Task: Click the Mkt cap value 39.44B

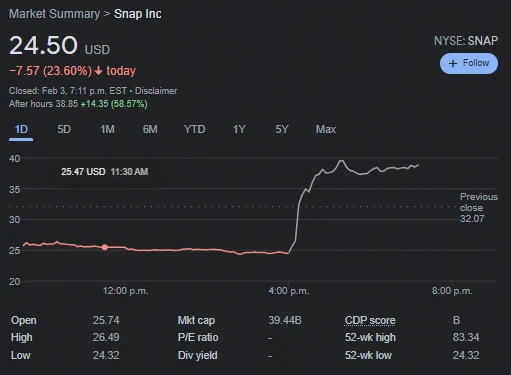Action: (285, 320)
